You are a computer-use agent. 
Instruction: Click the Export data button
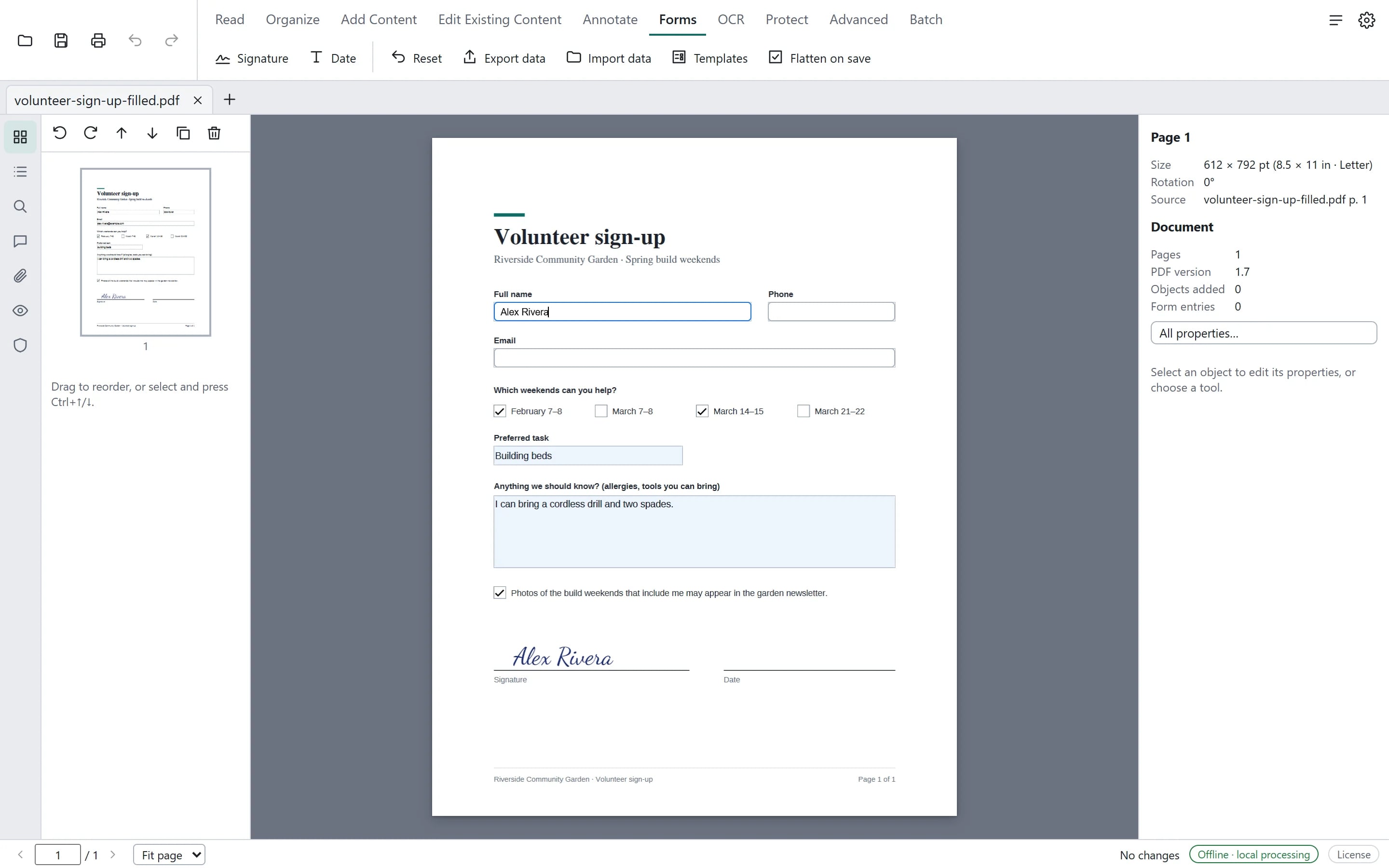coord(504,58)
